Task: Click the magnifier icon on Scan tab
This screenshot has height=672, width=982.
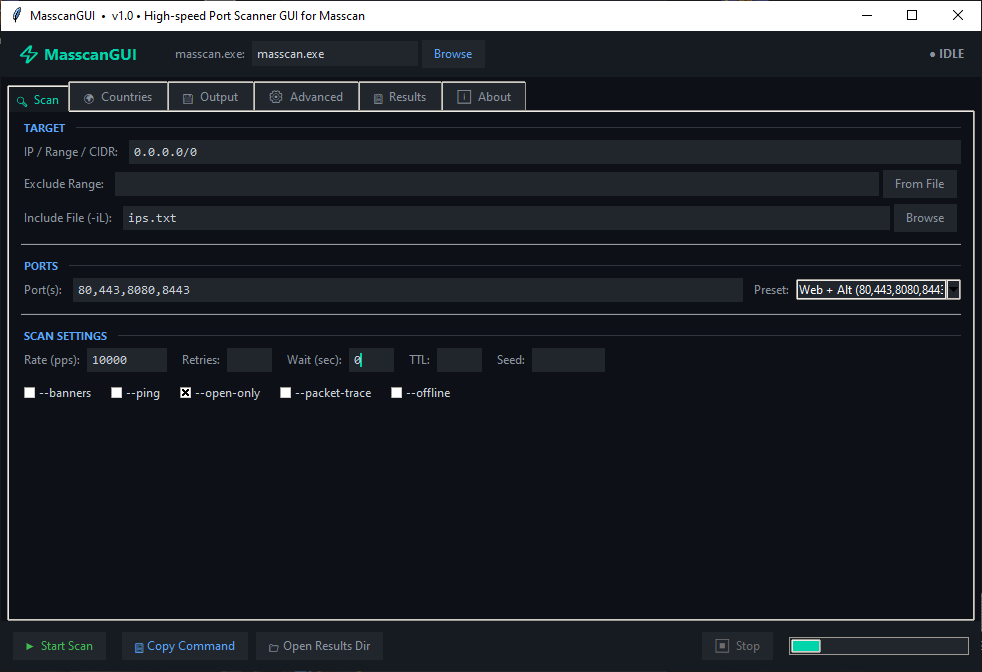Action: (x=22, y=101)
